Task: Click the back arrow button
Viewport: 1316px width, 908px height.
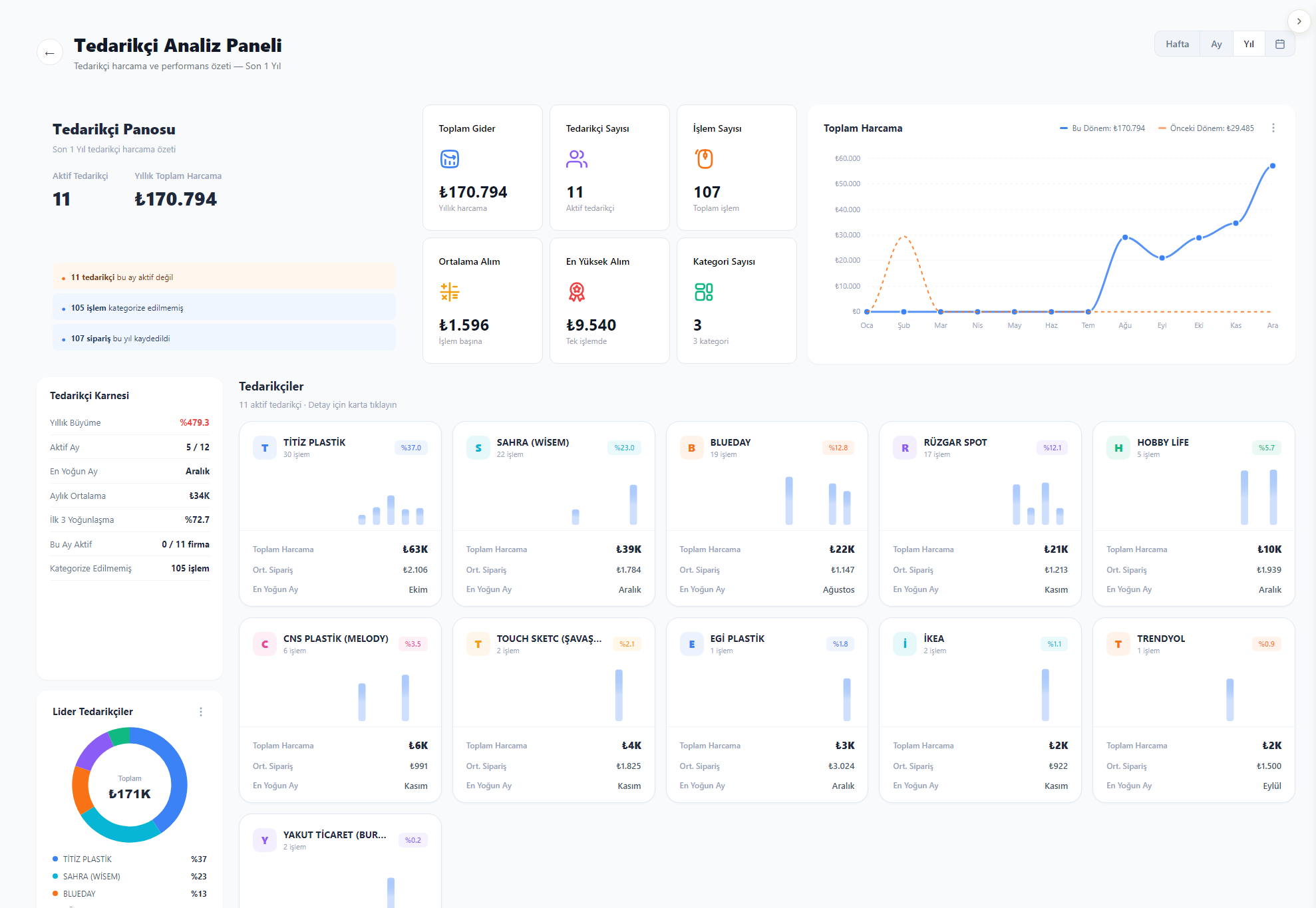Action: [x=50, y=53]
